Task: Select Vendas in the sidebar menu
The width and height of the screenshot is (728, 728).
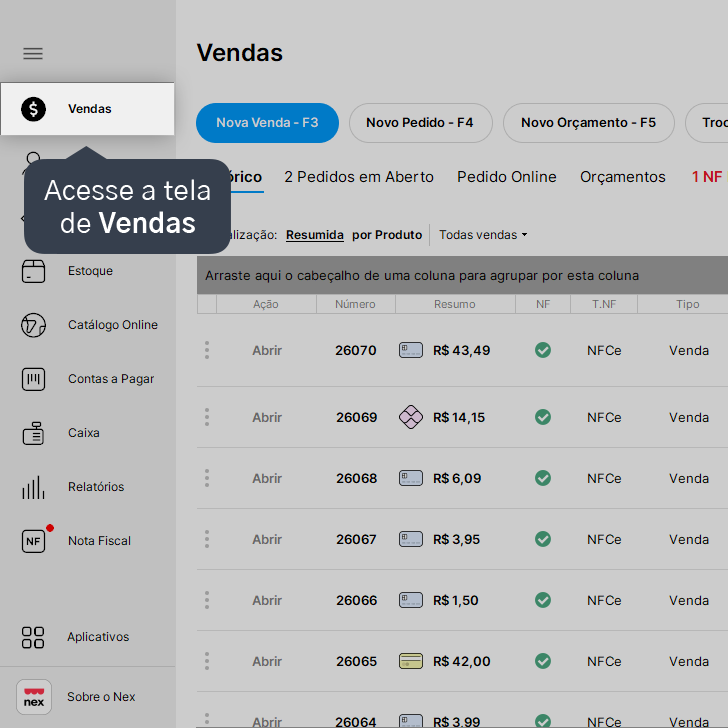Action: click(x=87, y=109)
